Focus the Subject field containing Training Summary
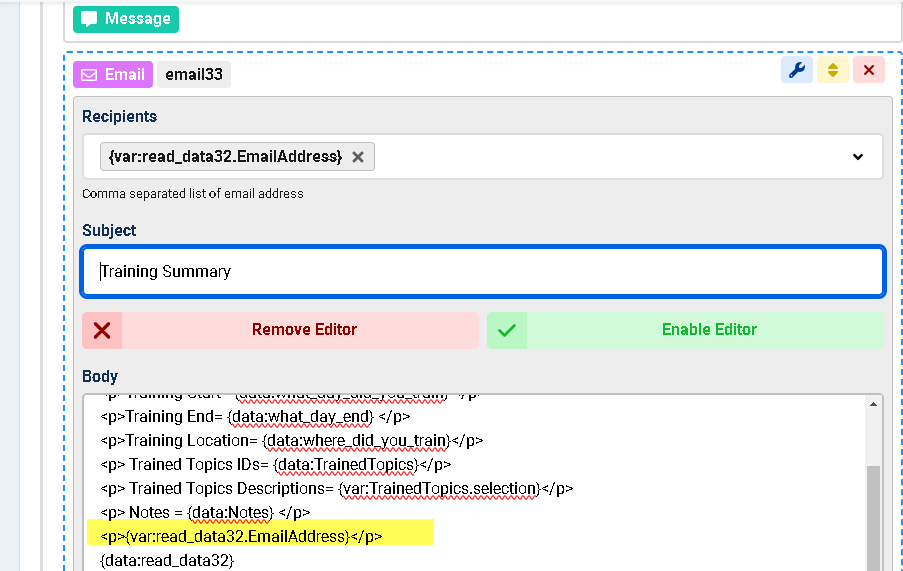 pos(482,271)
